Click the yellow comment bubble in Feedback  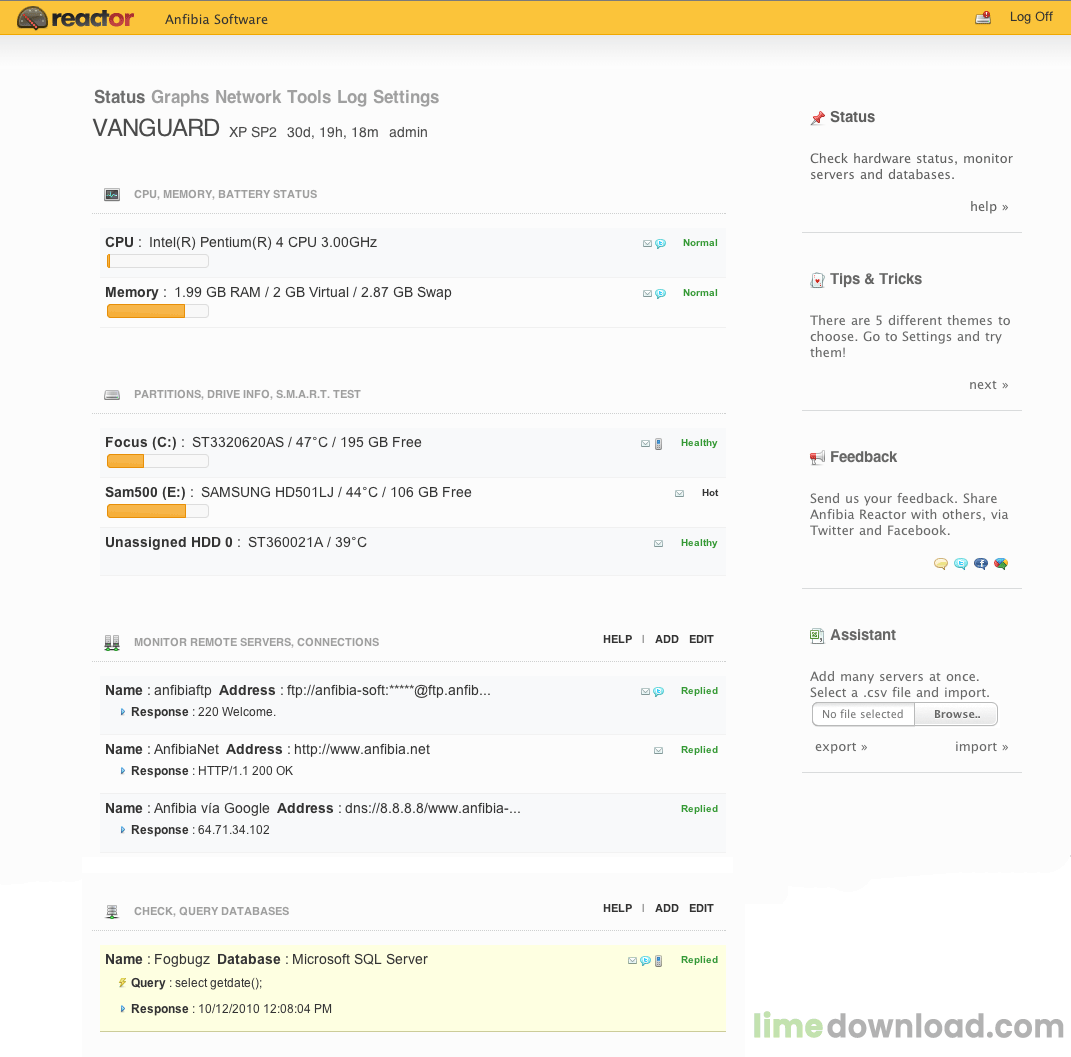click(941, 564)
